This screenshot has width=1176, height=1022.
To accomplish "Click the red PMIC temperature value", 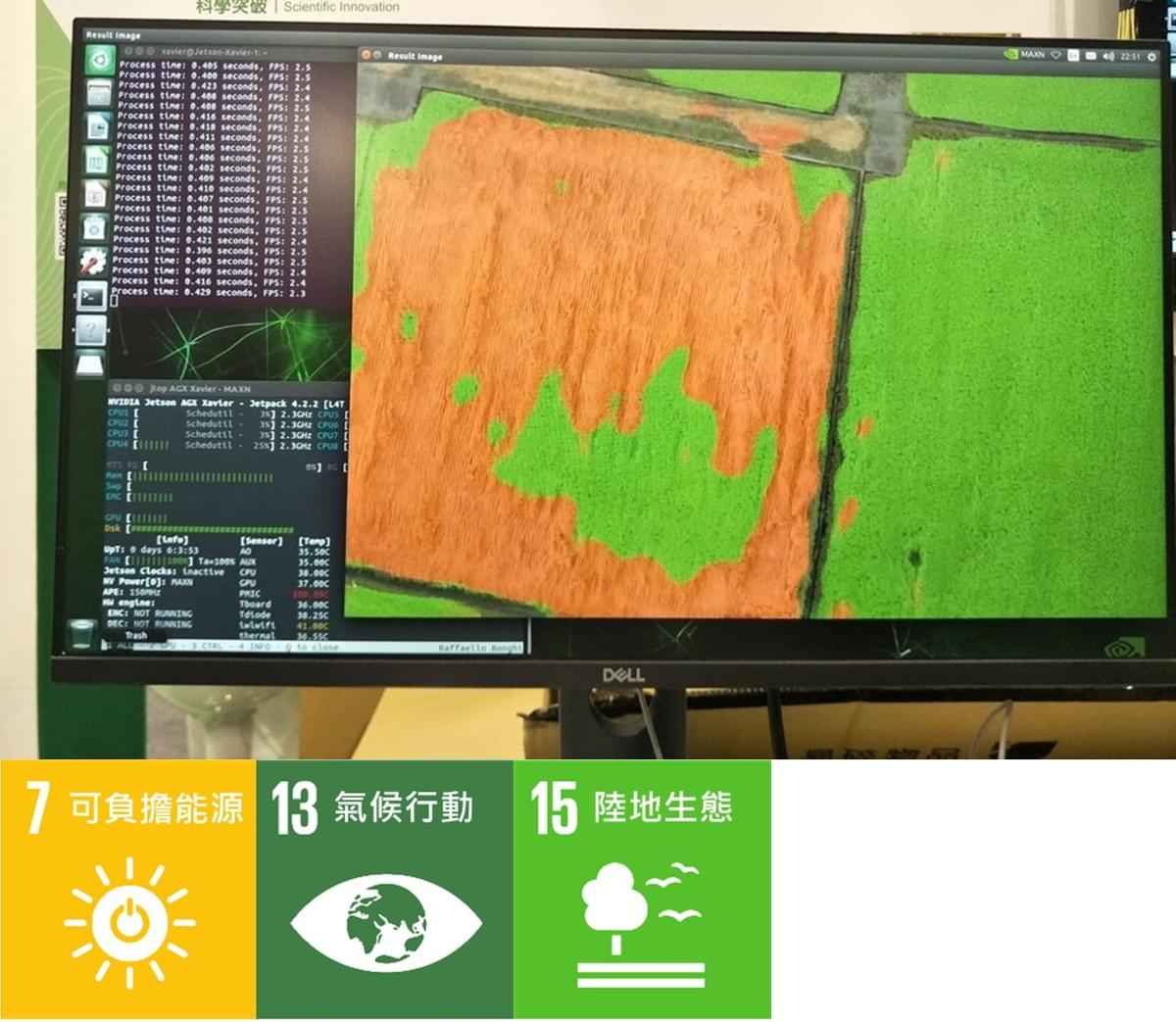I will pos(311,595).
